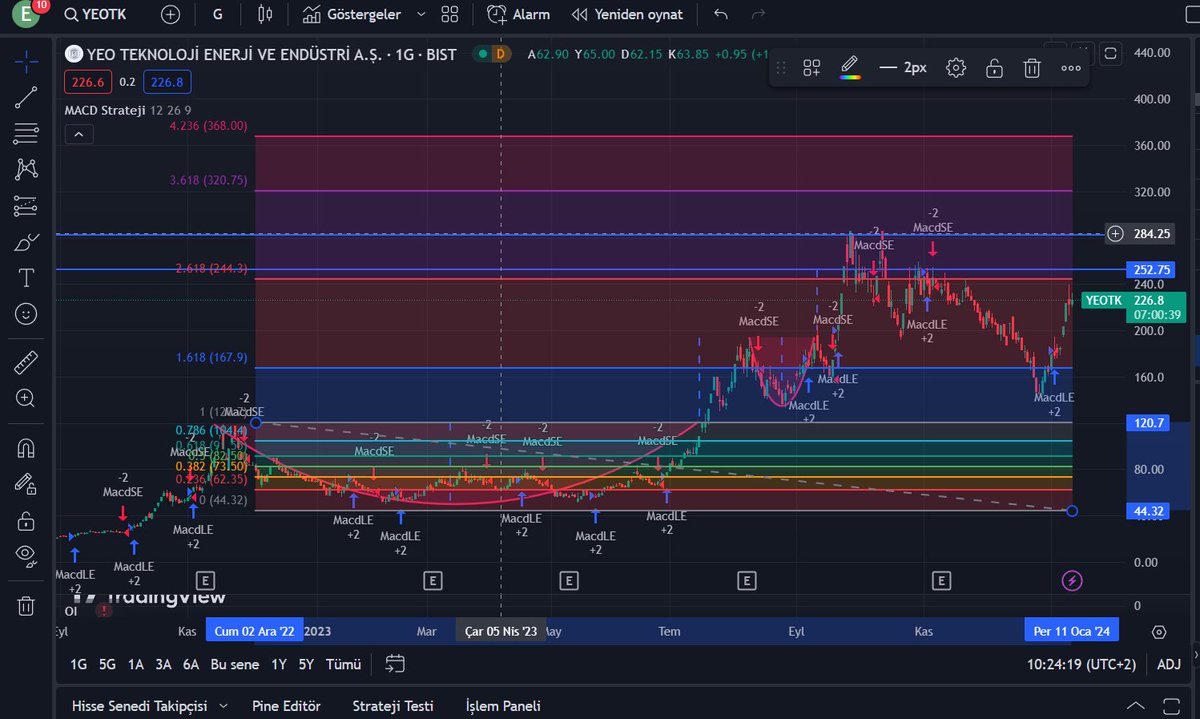Open the Göstergeler indicators dialog
The width and height of the screenshot is (1200, 719).
tap(353, 15)
